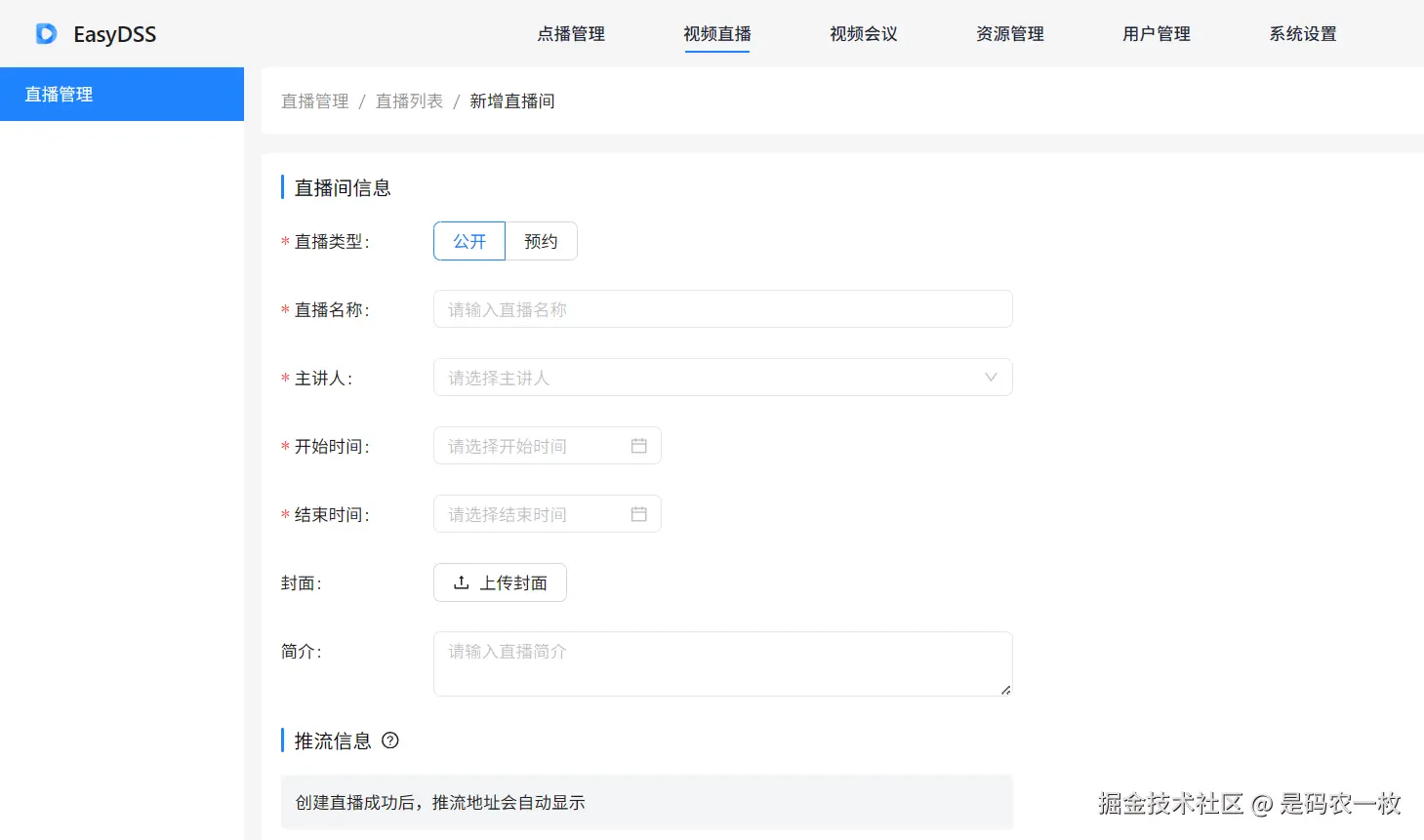Select the 预约 live type option
Image resolution: width=1424 pixels, height=840 pixels.
541,241
